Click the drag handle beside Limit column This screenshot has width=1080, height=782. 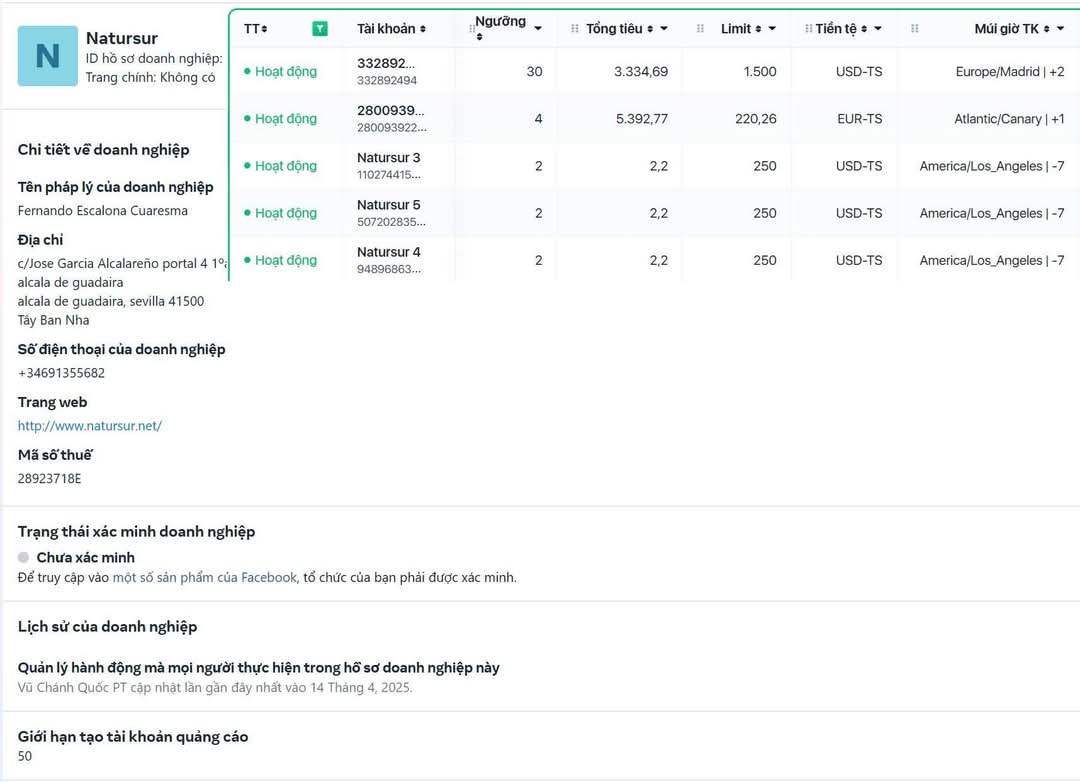(x=700, y=28)
